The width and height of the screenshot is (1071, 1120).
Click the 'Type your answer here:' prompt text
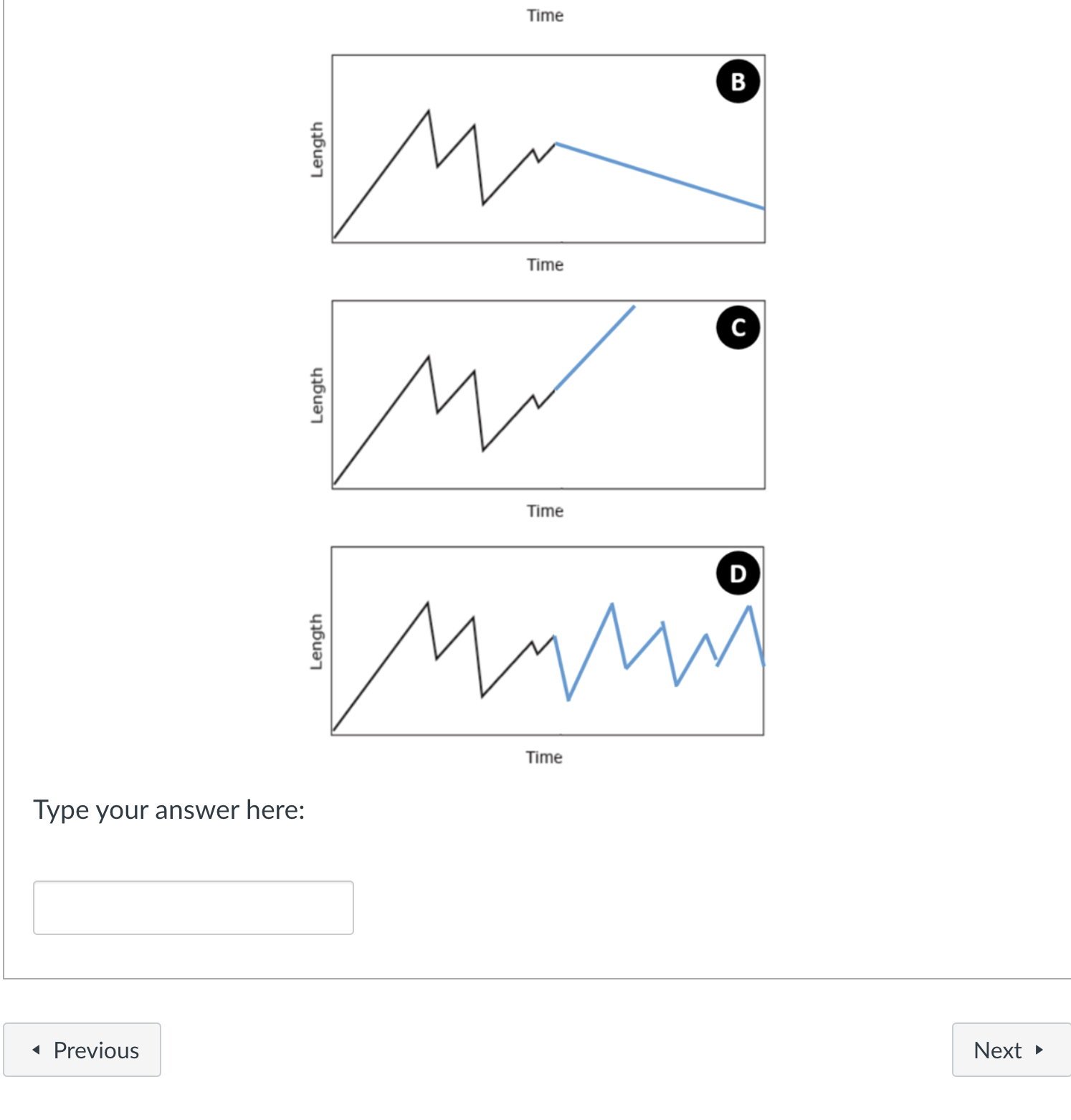point(169,810)
